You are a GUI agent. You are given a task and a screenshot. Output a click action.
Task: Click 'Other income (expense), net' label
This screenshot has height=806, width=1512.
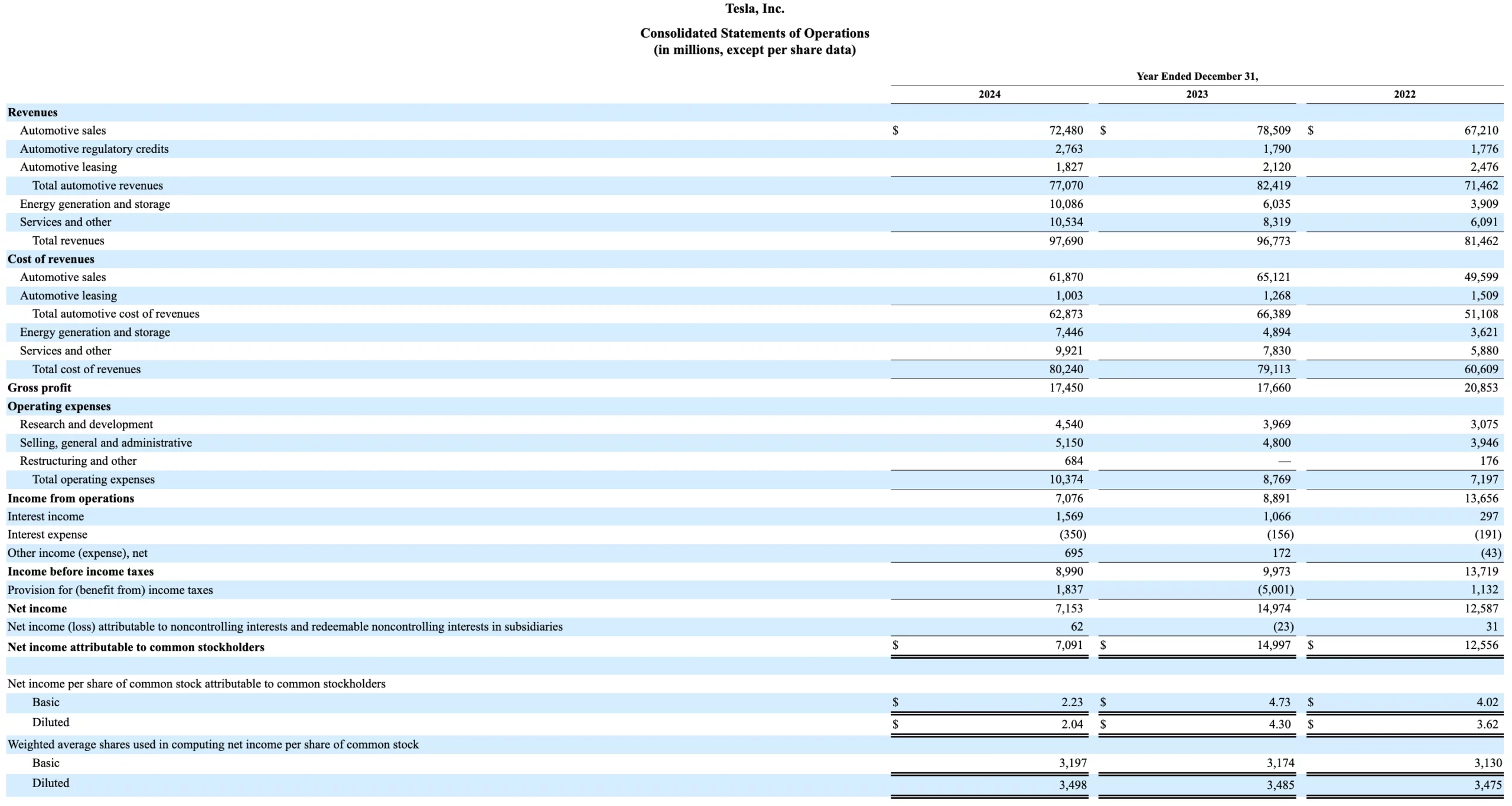point(77,553)
